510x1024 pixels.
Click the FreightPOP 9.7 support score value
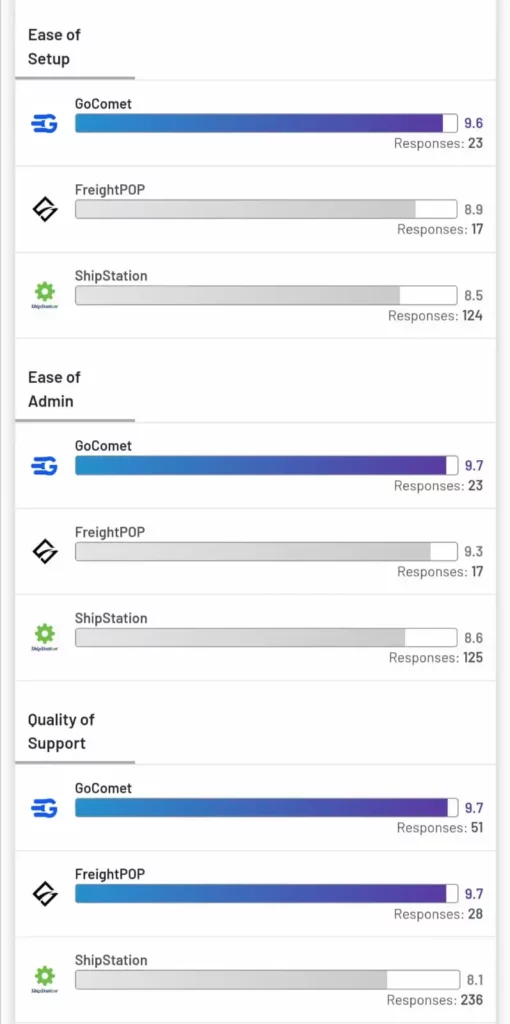click(473, 895)
